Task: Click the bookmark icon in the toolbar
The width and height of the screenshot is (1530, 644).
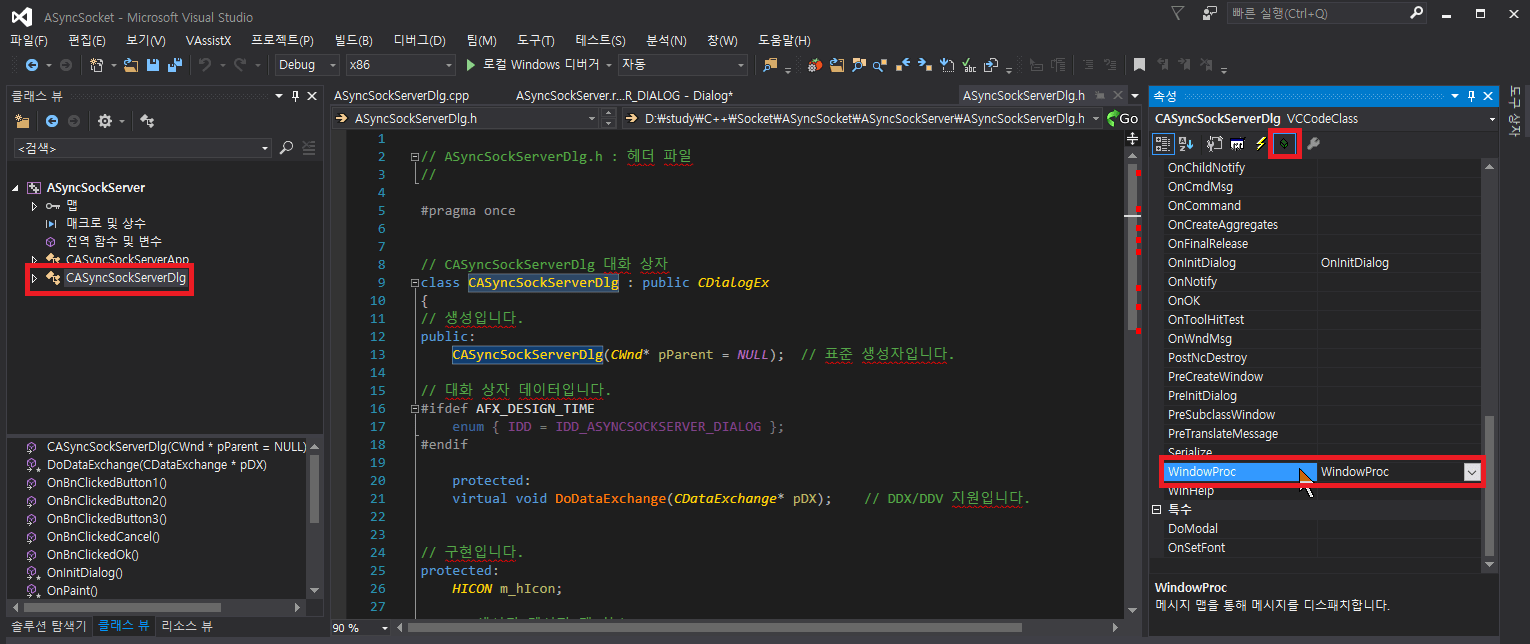Action: click(x=1138, y=65)
